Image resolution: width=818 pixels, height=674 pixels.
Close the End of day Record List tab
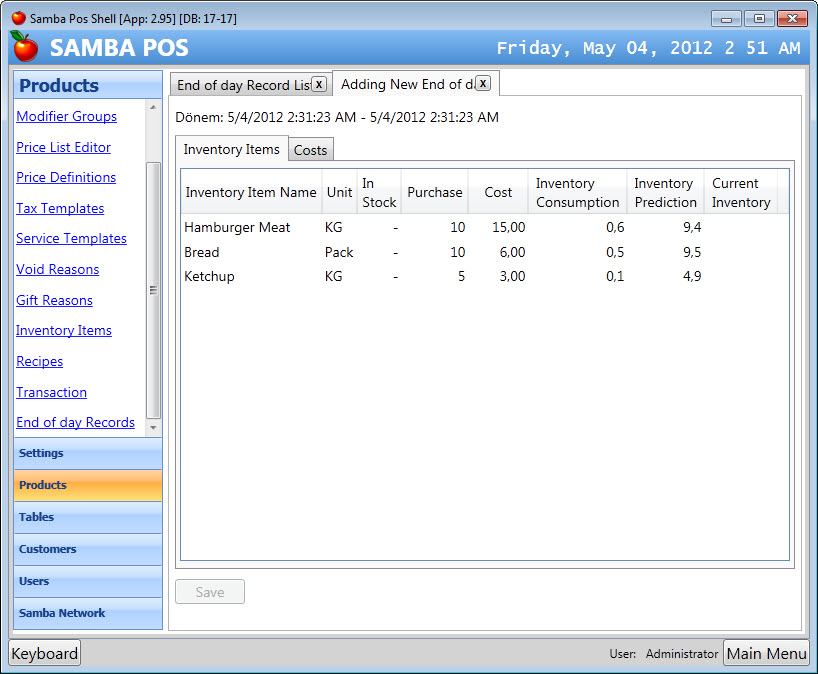click(x=319, y=84)
